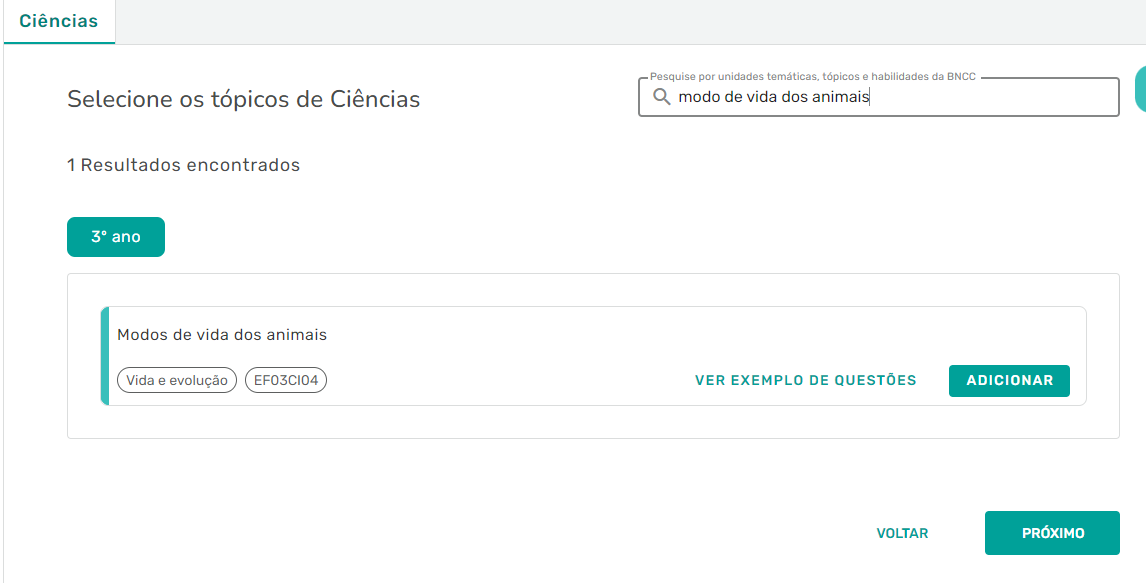Click the Modos de vida dos animais title
The width and height of the screenshot is (1146, 583).
(x=222, y=335)
